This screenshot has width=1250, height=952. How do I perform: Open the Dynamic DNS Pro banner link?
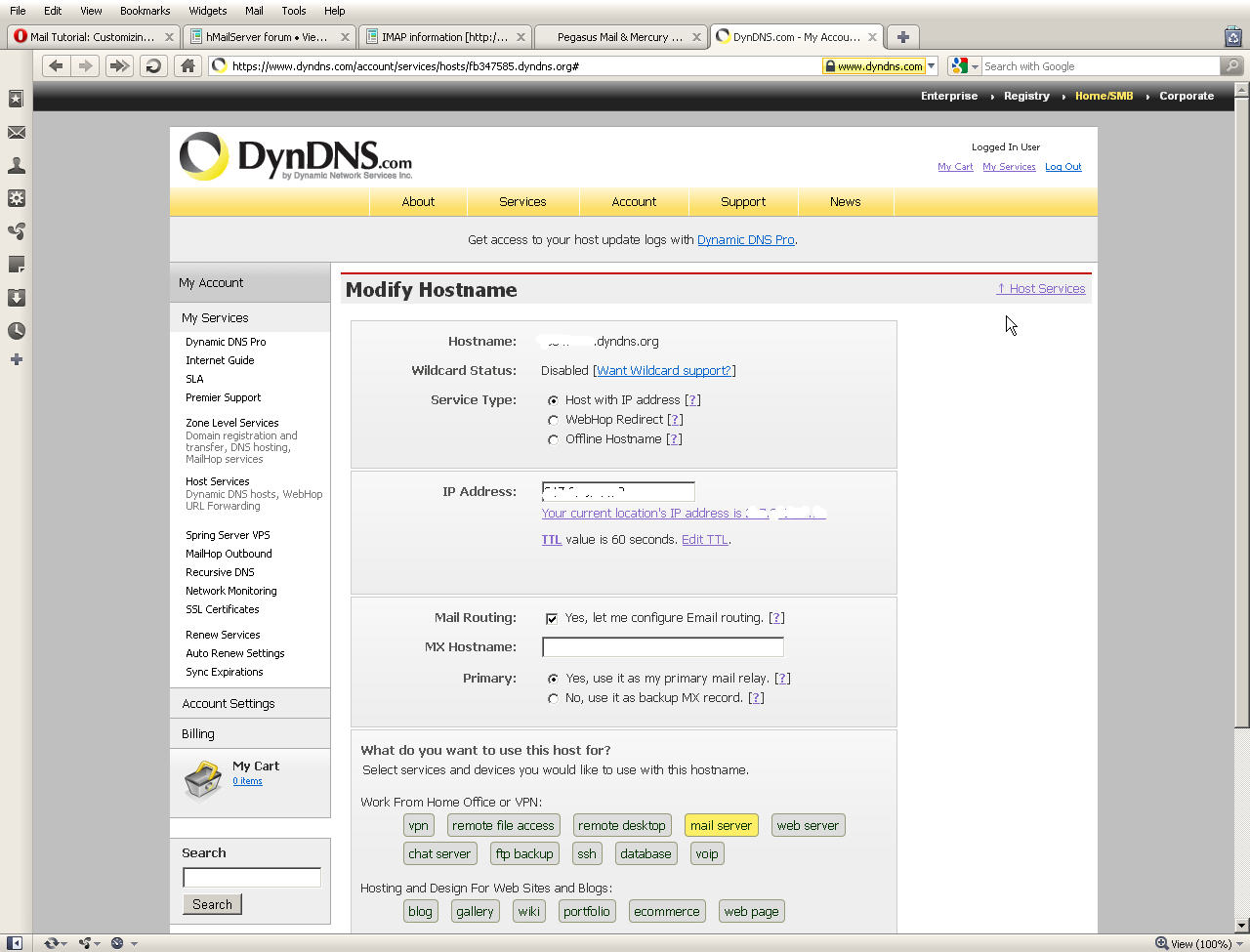(x=746, y=239)
